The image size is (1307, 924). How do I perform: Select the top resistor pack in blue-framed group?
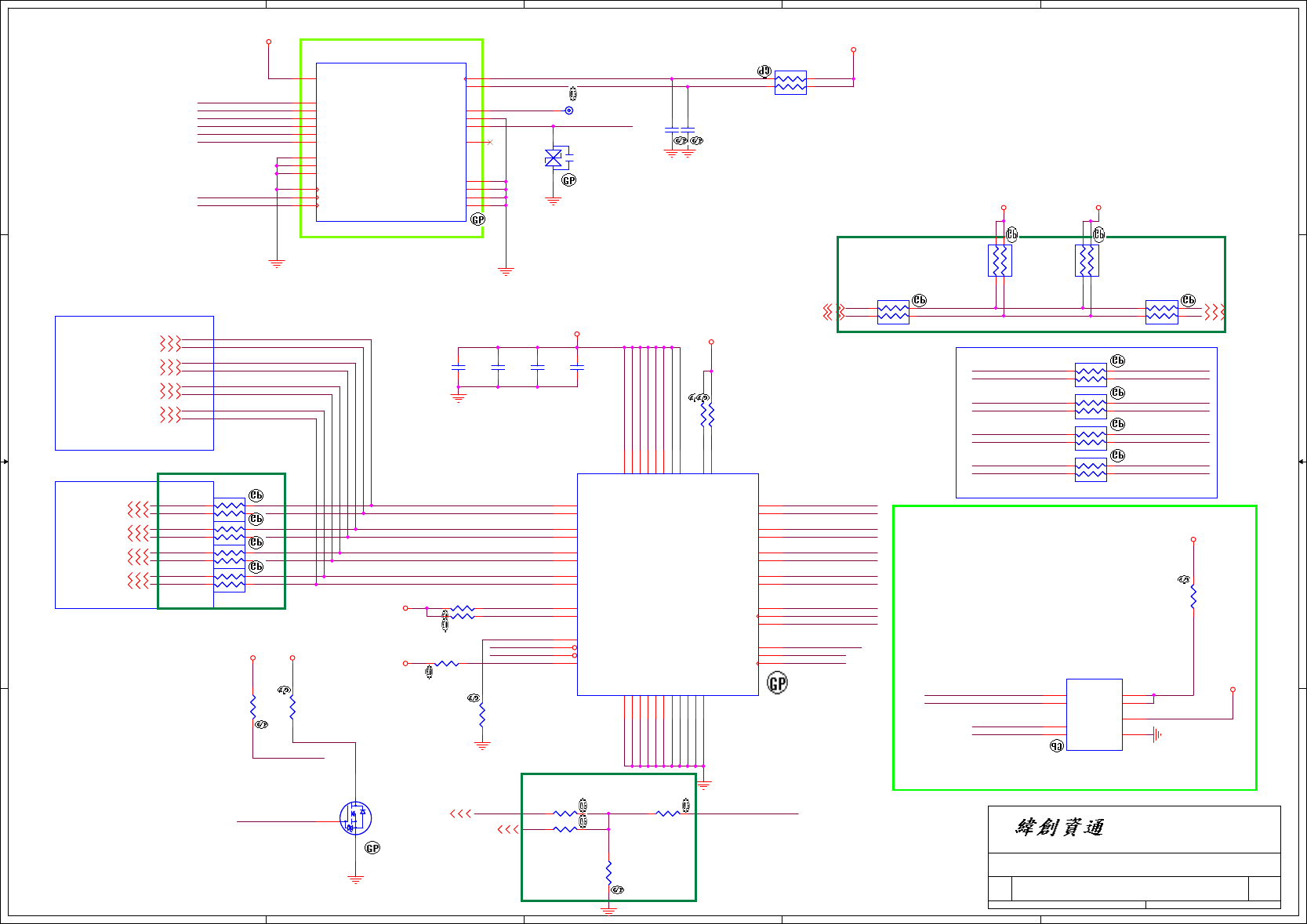click(x=1091, y=375)
